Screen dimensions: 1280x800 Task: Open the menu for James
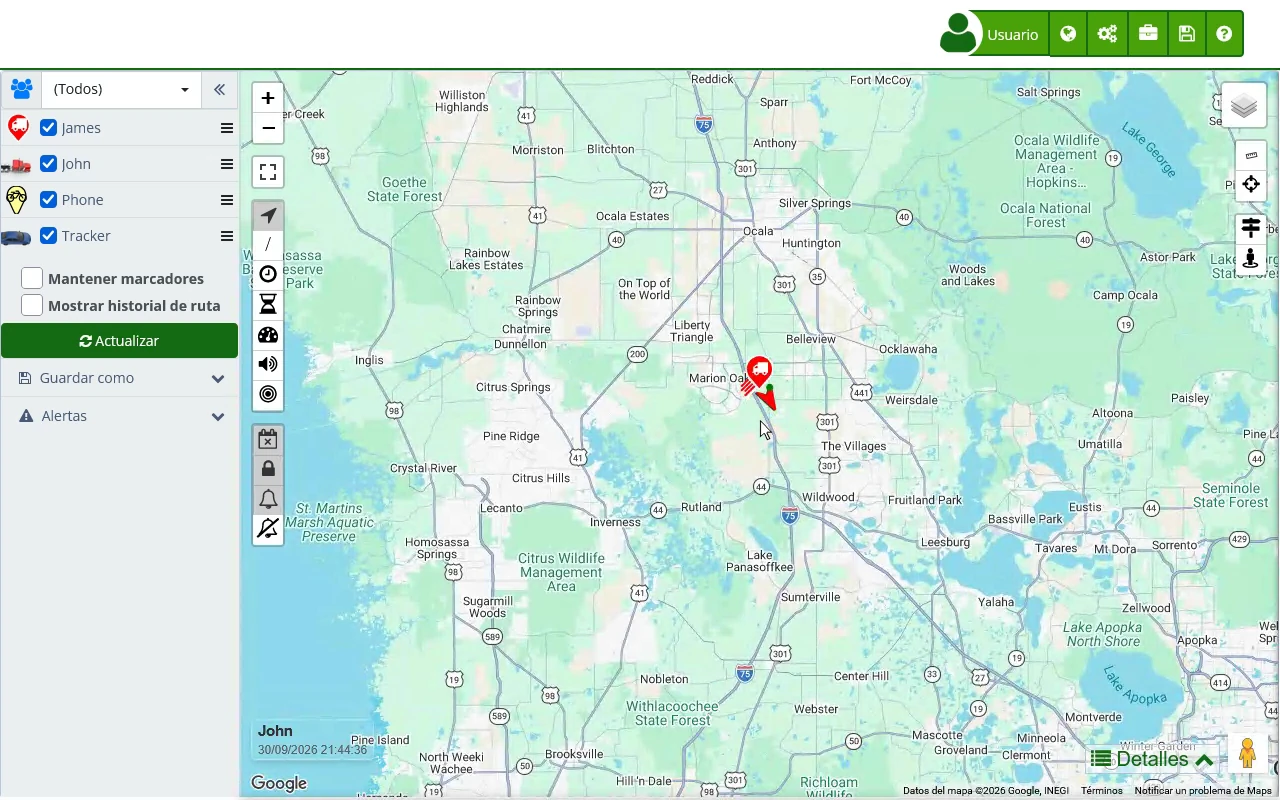(227, 128)
